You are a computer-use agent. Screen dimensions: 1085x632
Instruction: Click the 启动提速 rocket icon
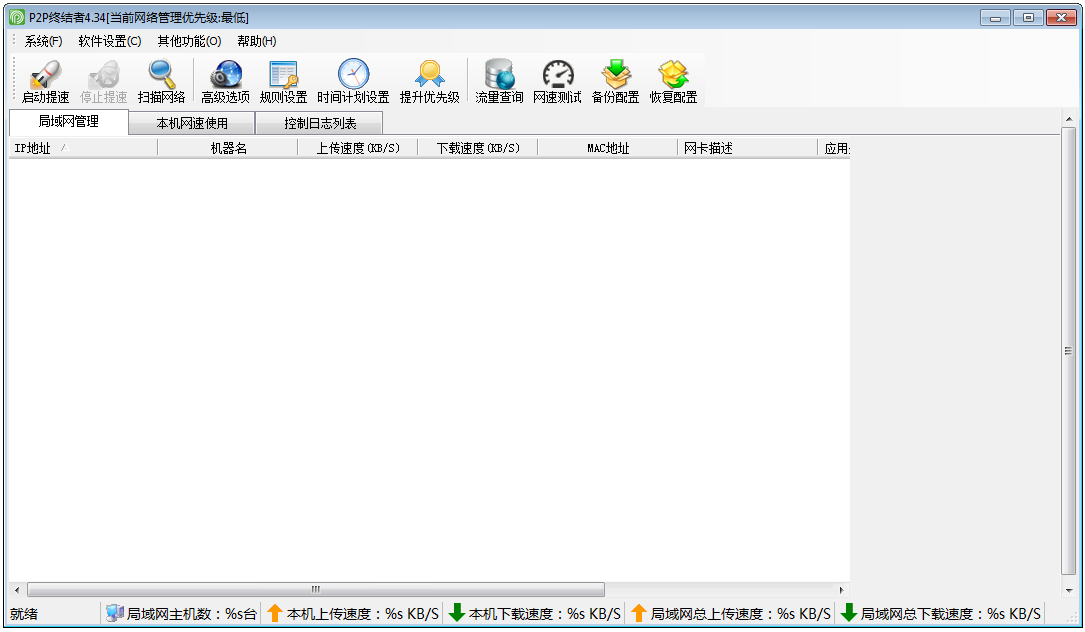coord(46,74)
